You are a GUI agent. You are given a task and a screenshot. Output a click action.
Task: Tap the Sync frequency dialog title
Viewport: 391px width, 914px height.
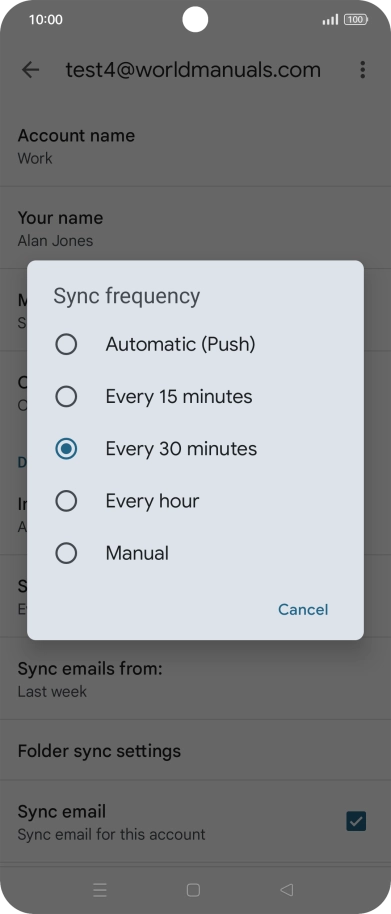[127, 296]
